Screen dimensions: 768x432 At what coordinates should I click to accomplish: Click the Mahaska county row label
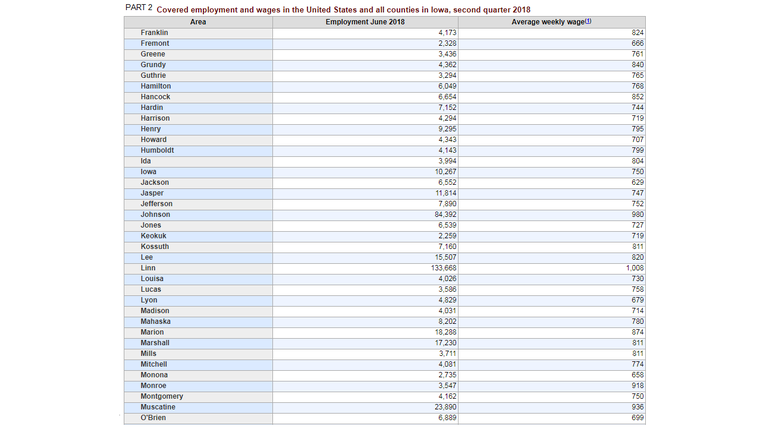coord(155,322)
